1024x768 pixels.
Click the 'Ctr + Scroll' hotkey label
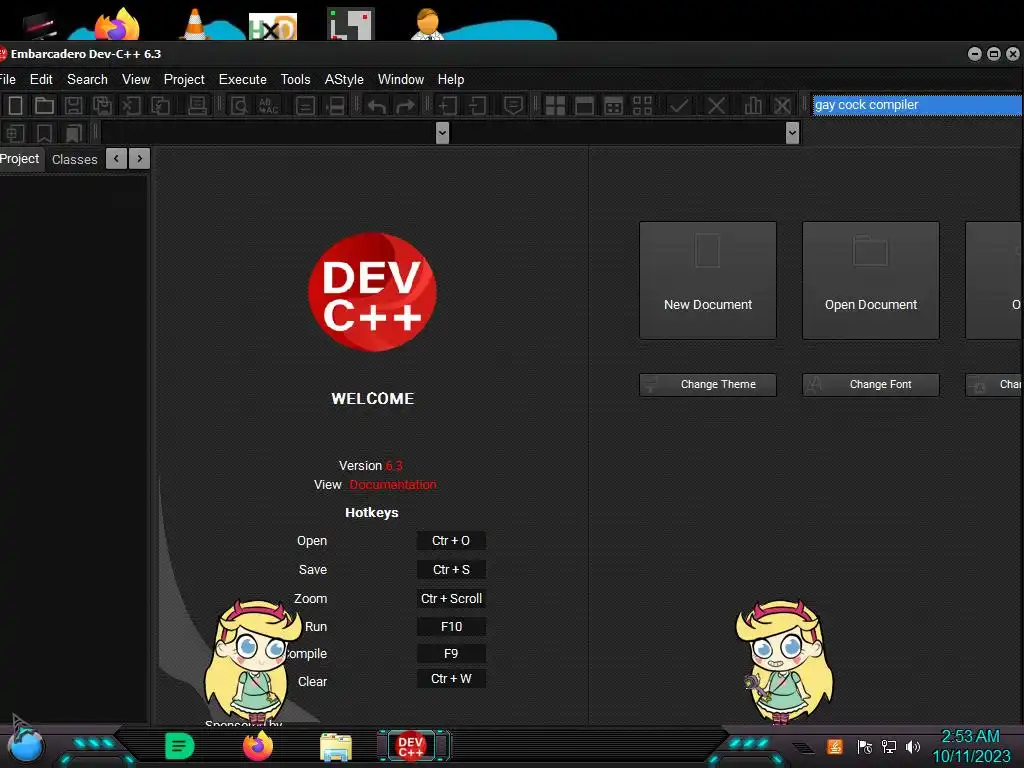451,599
